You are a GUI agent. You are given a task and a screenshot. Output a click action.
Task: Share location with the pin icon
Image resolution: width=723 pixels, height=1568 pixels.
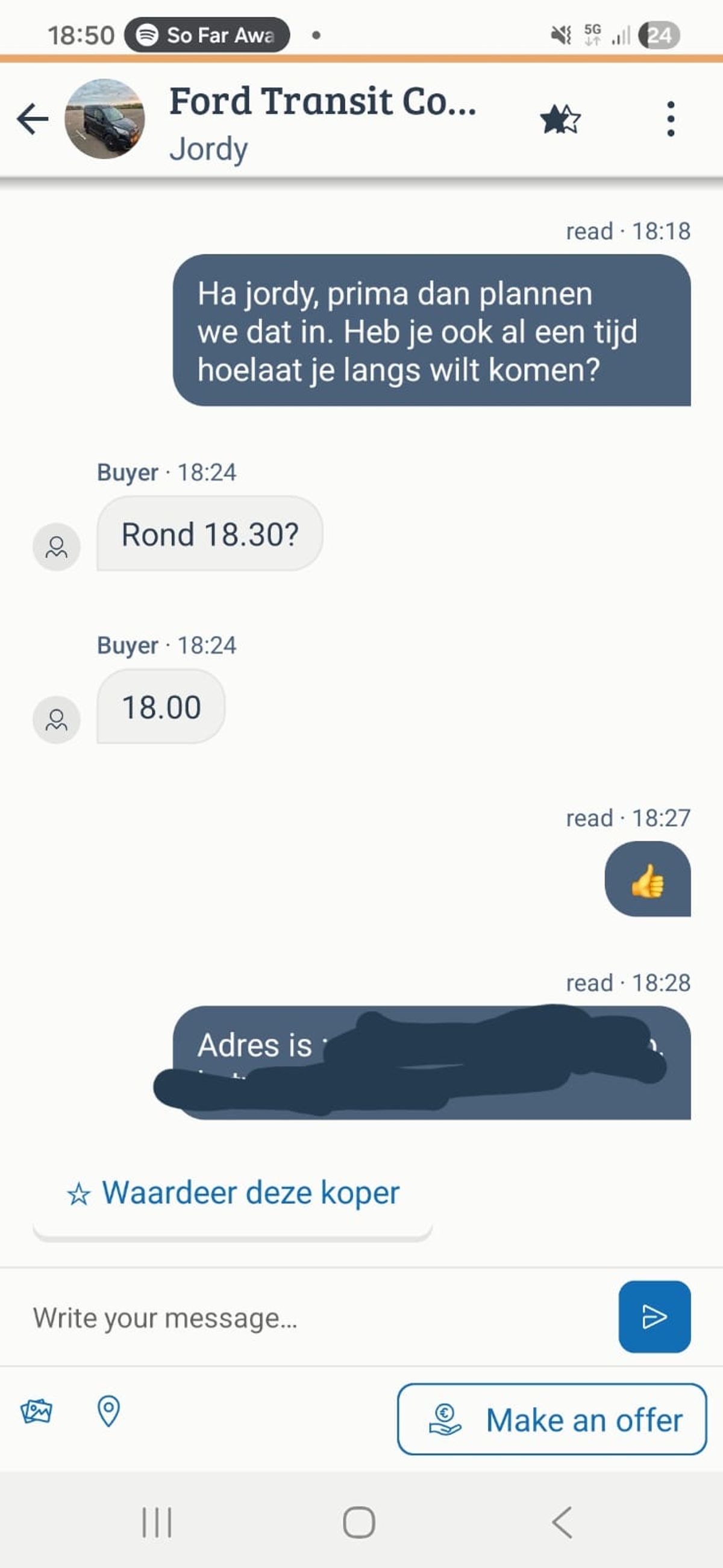[109, 1410]
